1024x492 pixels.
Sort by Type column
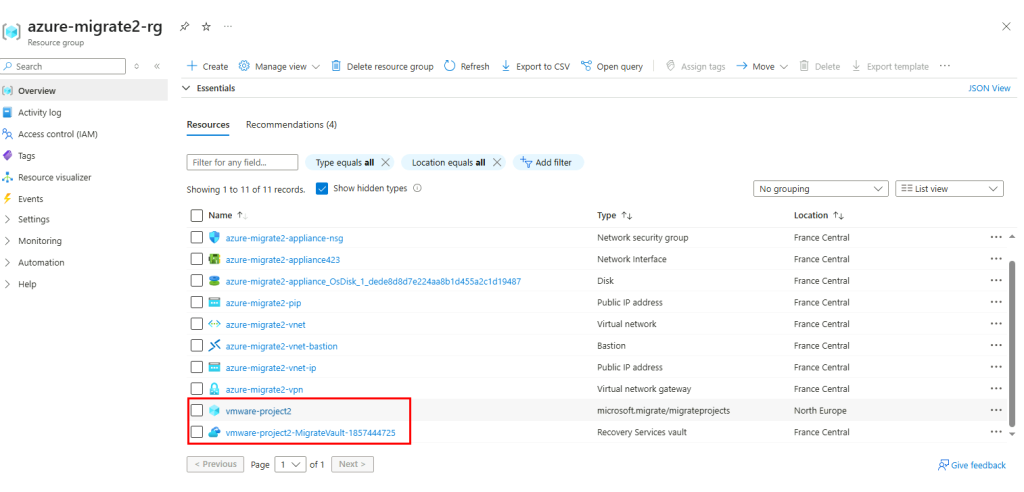coord(615,215)
